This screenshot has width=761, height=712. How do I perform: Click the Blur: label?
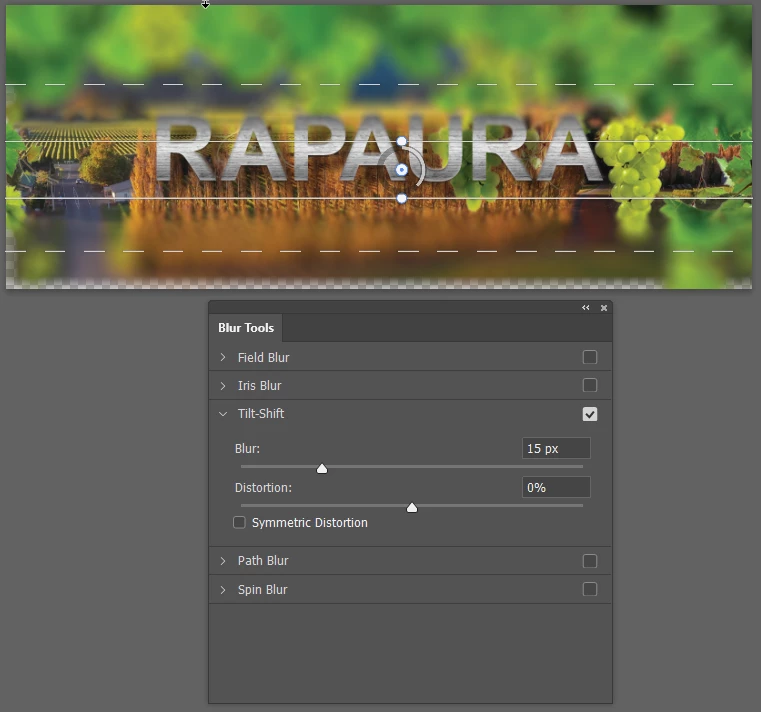pos(247,448)
